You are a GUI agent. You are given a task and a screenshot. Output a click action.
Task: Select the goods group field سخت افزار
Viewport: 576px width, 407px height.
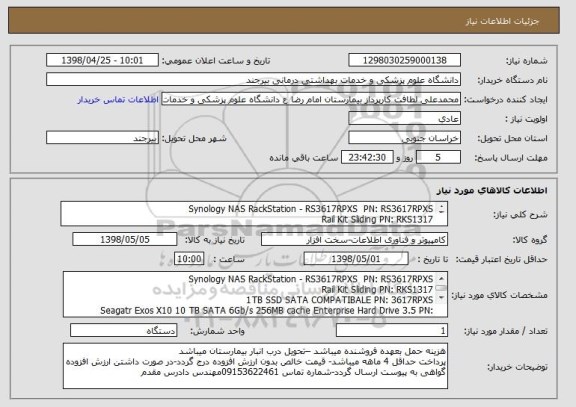point(354,240)
